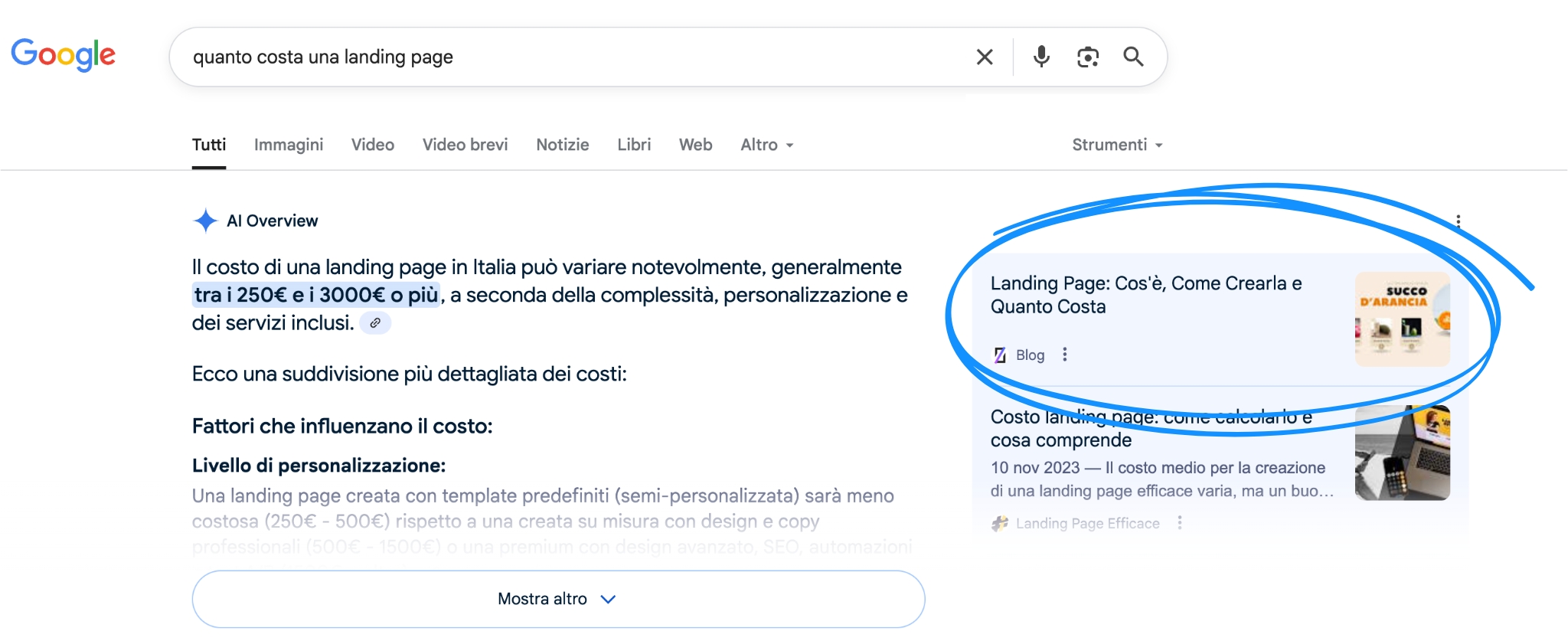Image resolution: width=1568 pixels, height=641 pixels.
Task: Expand the Altro dropdown menu
Action: pyautogui.click(x=766, y=145)
